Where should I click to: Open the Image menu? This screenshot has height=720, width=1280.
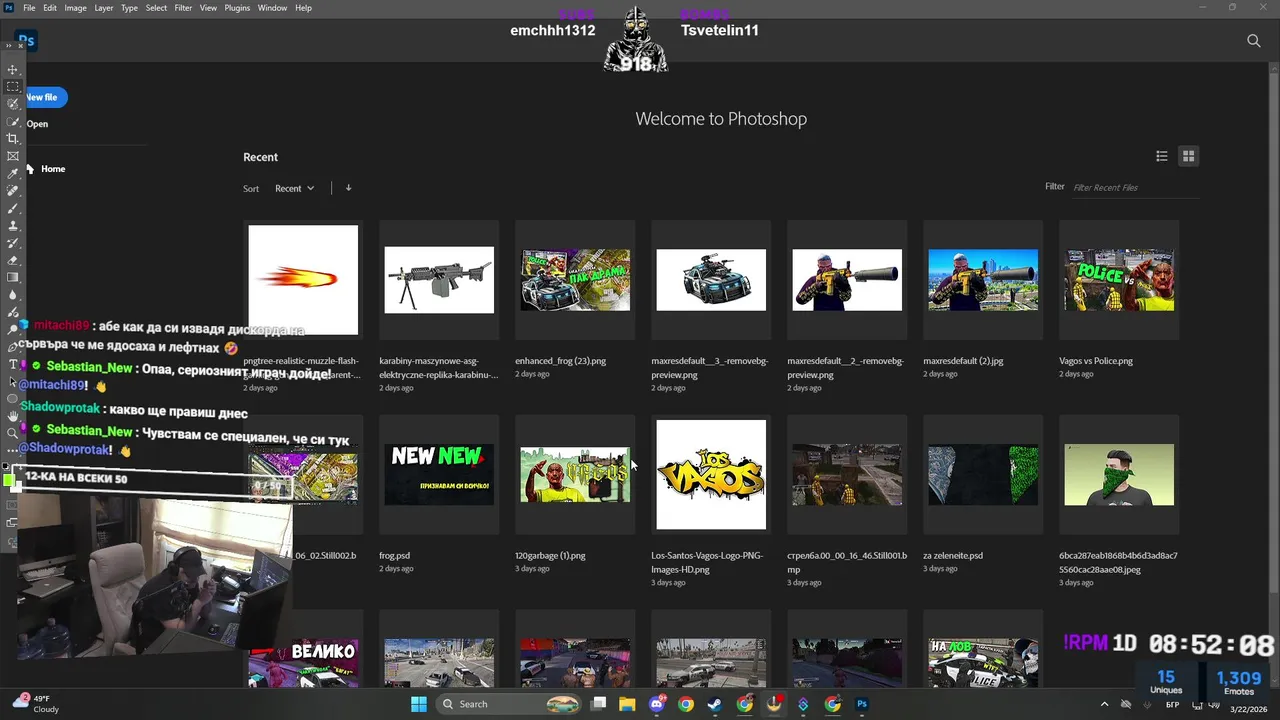click(76, 8)
